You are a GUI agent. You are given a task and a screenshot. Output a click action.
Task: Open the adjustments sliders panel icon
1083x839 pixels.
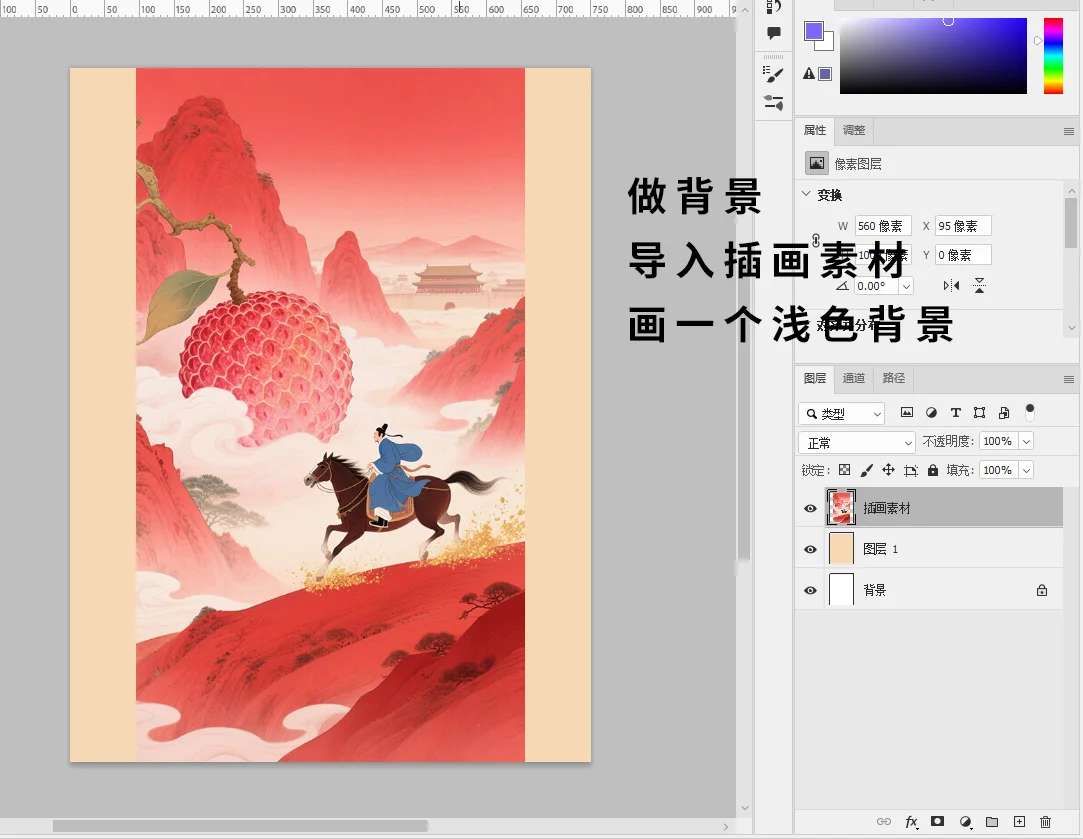pyautogui.click(x=774, y=103)
